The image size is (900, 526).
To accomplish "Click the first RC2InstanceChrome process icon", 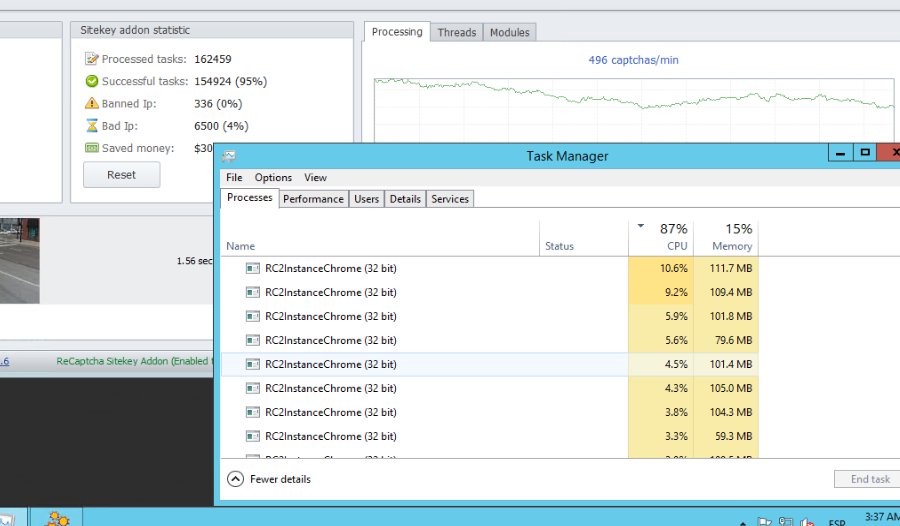I will pyautogui.click(x=253, y=268).
